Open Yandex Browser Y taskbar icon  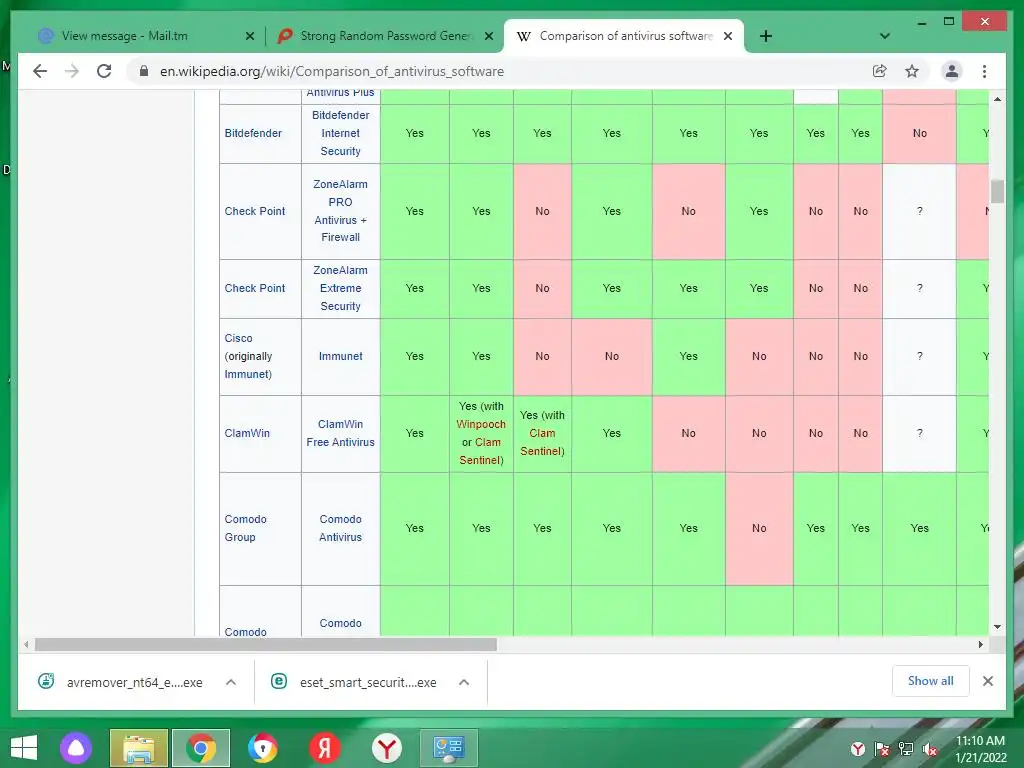(x=387, y=748)
